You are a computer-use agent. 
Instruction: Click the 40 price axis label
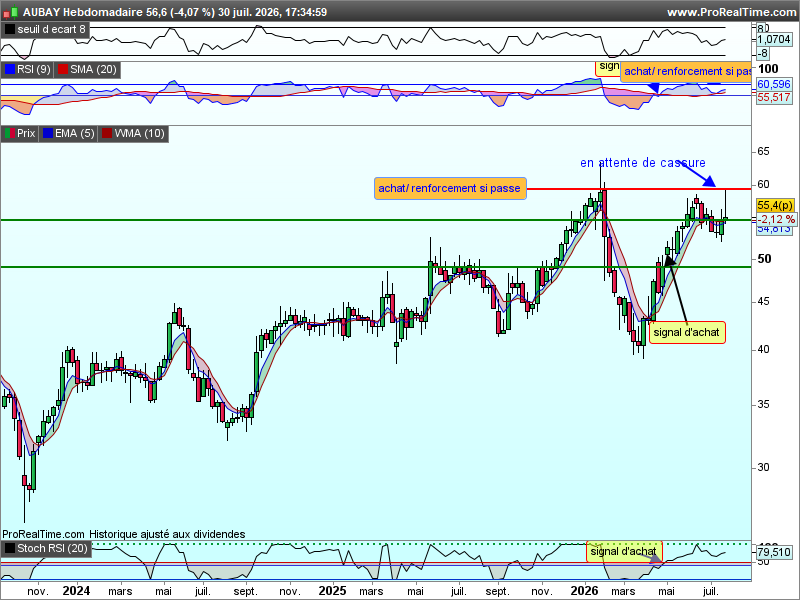pyautogui.click(x=763, y=350)
